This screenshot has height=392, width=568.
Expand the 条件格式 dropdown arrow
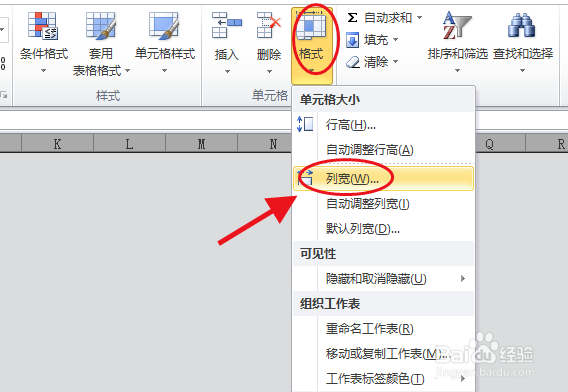click(x=43, y=71)
